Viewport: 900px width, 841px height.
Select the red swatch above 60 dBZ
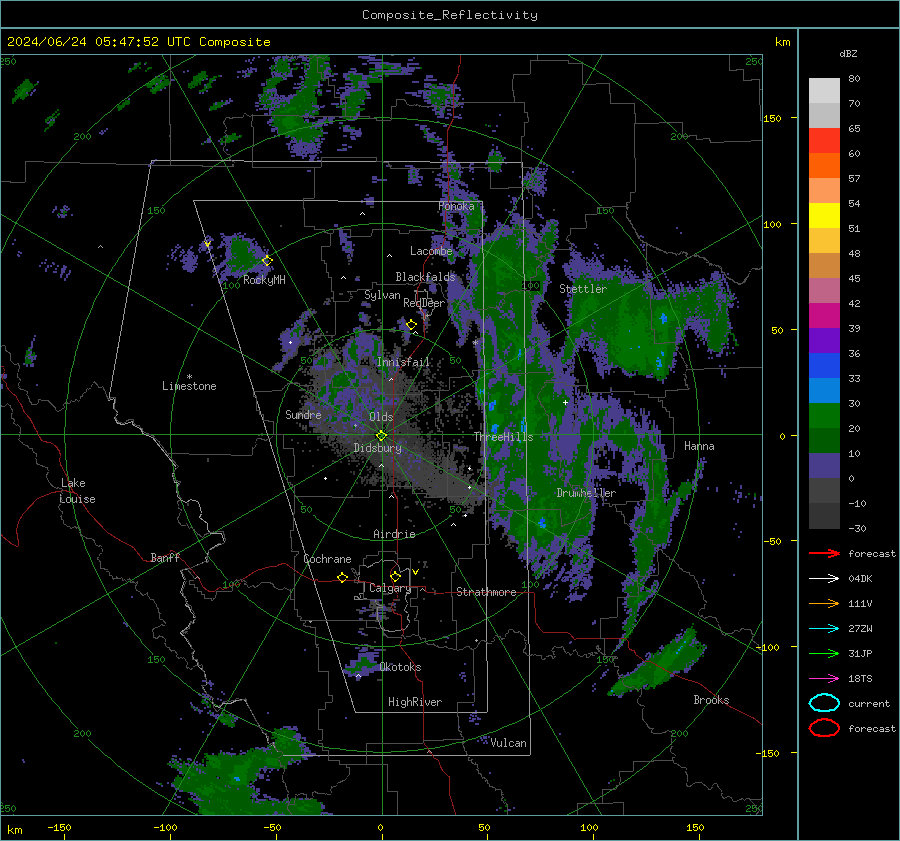tap(824, 141)
